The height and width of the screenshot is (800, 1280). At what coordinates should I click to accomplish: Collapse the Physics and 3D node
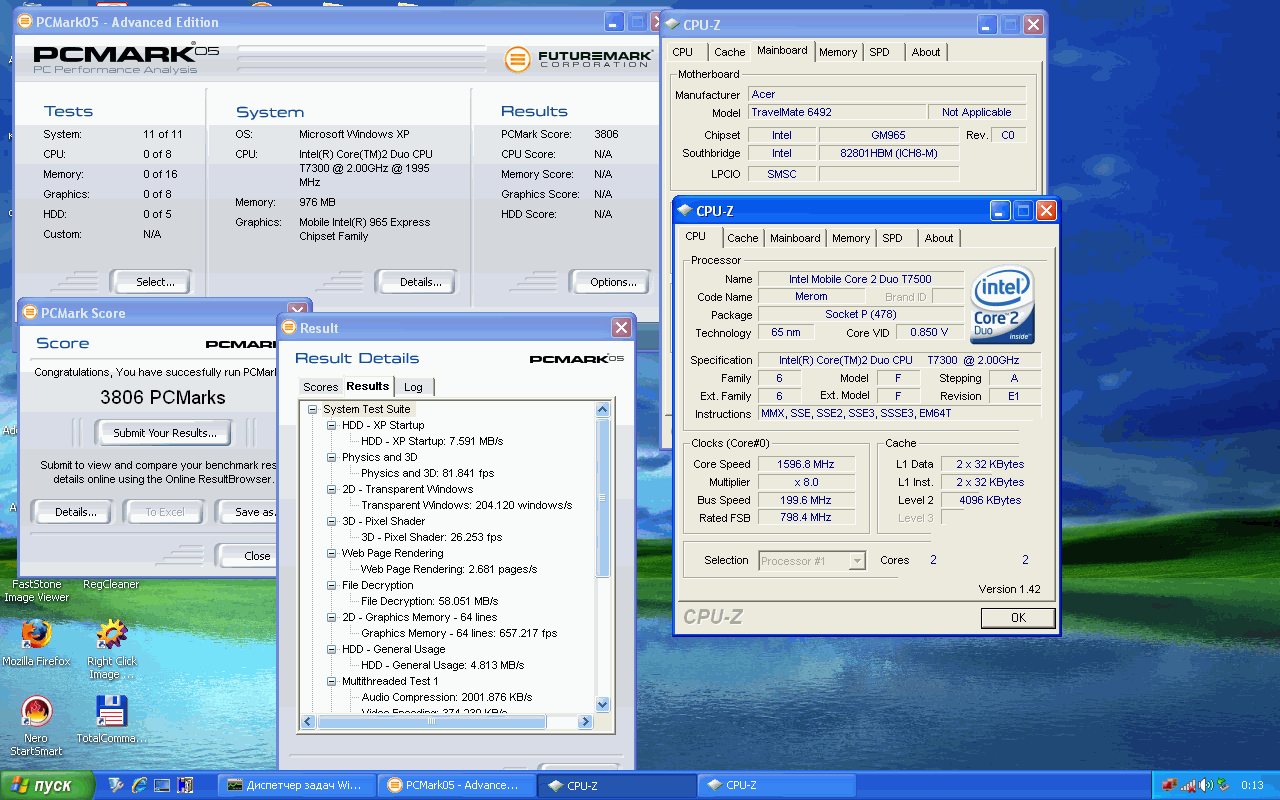332,457
